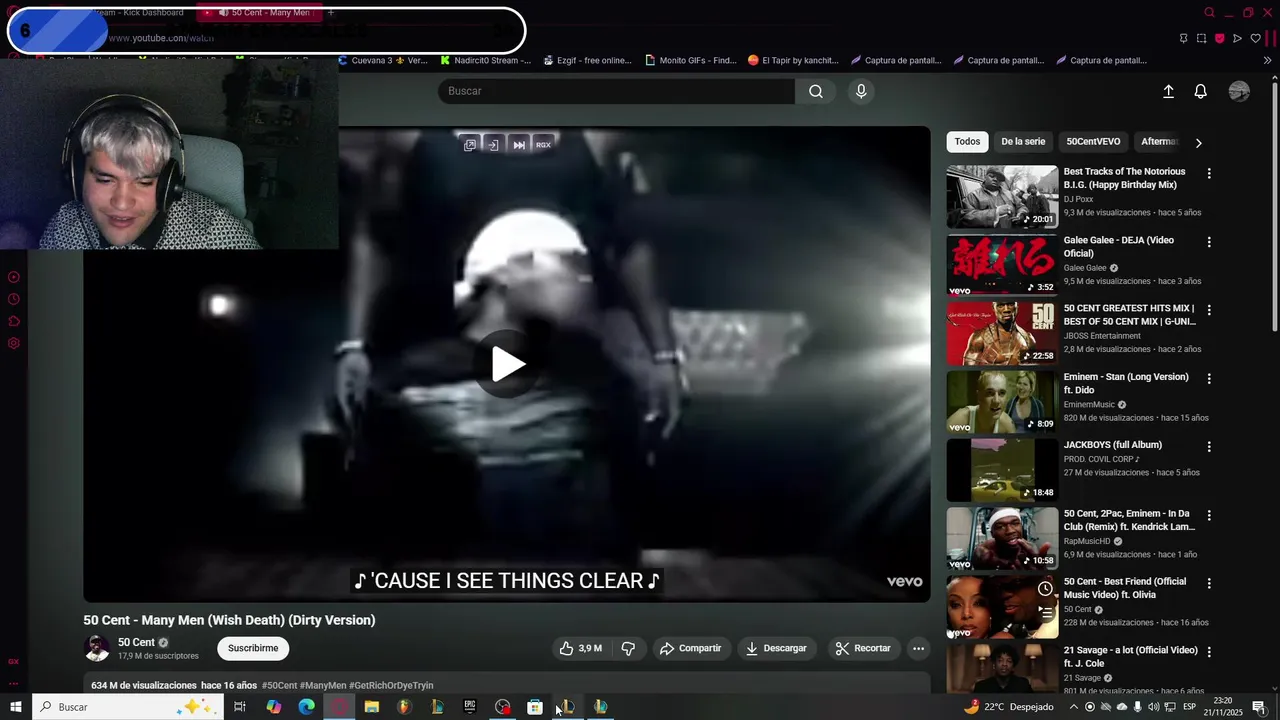This screenshot has width=1280, height=720.
Task: Click the large play button on the video
Action: (508, 364)
